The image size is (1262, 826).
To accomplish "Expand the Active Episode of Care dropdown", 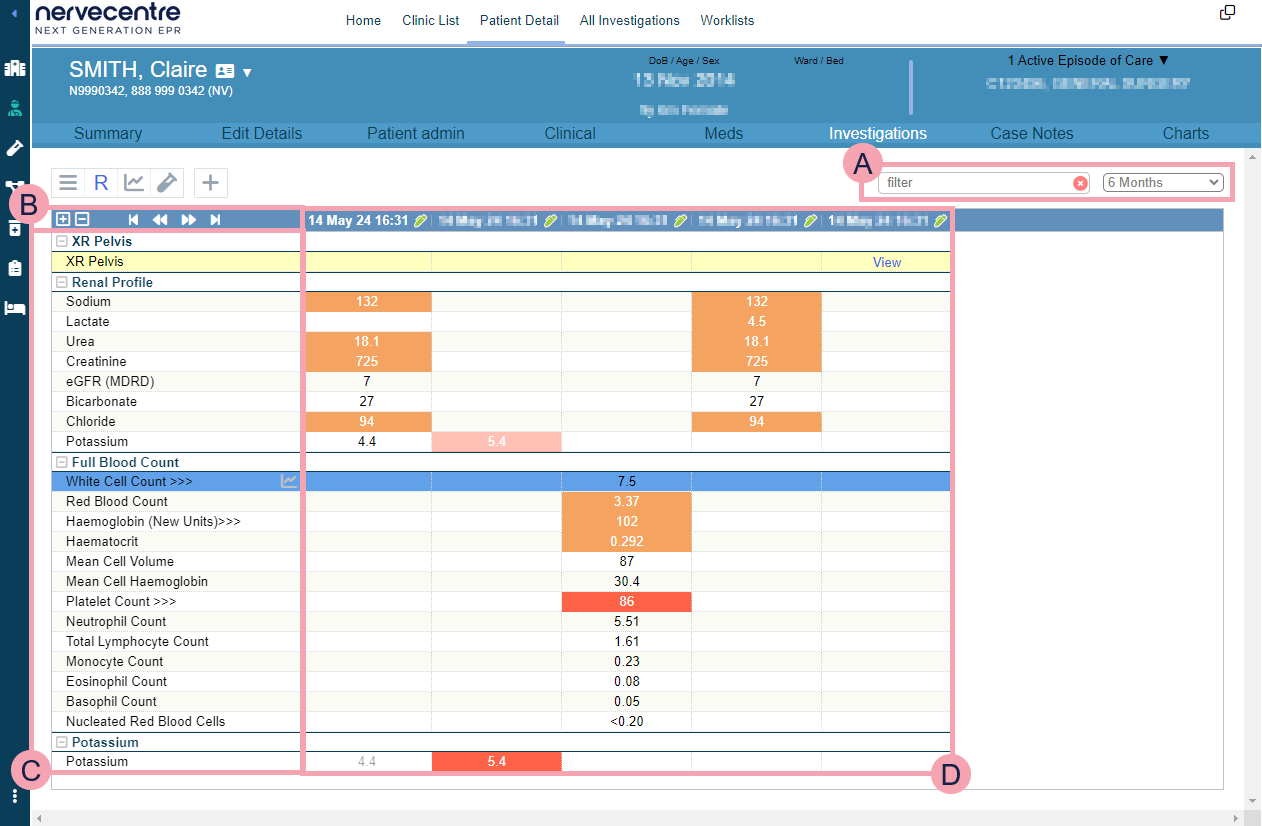I will tap(1088, 61).
